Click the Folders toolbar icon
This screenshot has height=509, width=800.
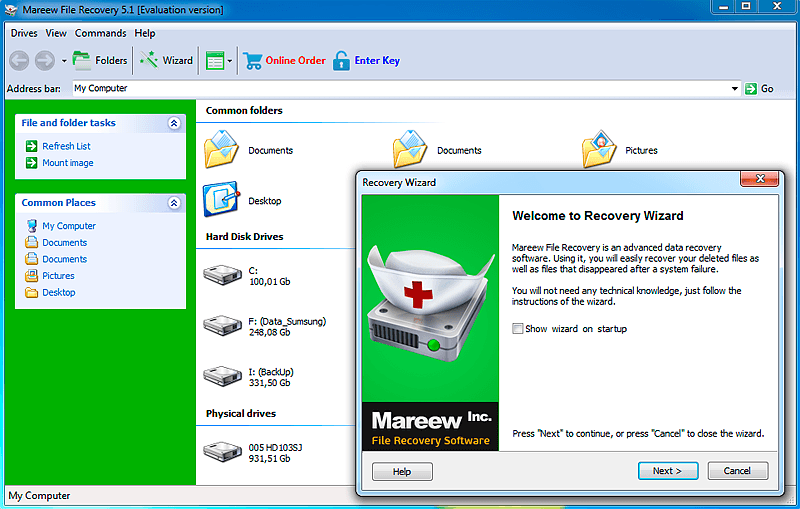tap(82, 60)
